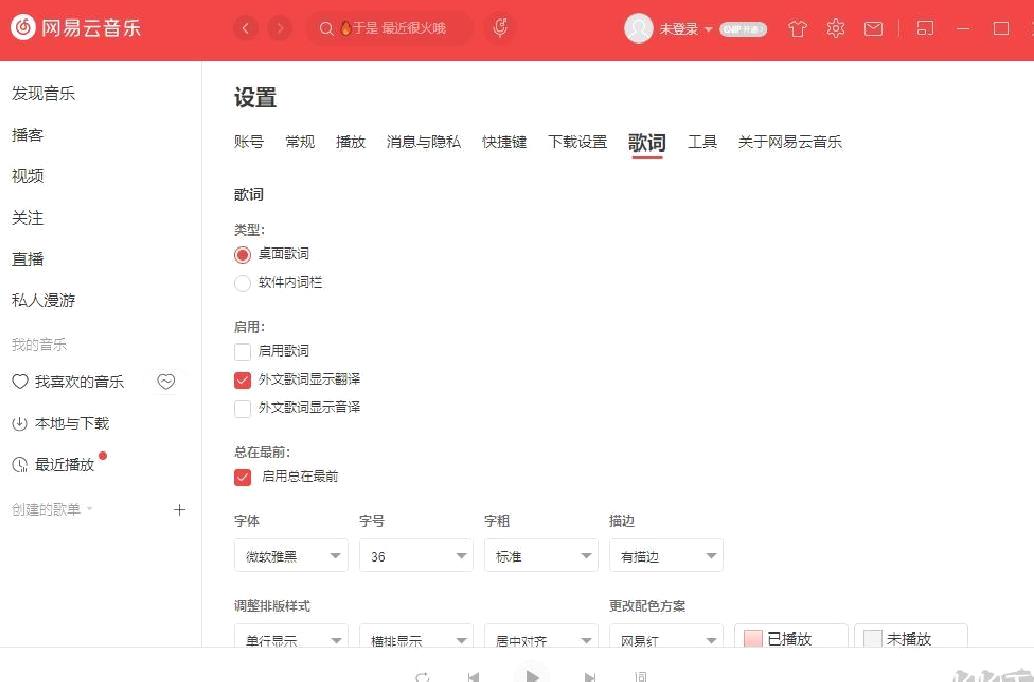Viewport: 1034px width, 682px height.
Task: Open 发现音乐 in sidebar
Action: coord(44,93)
